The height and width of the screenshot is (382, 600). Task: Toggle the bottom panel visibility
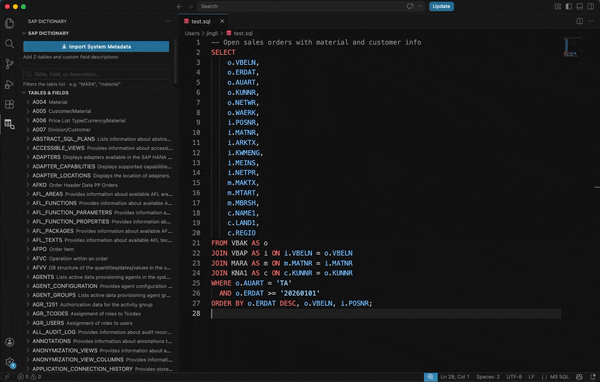point(580,7)
